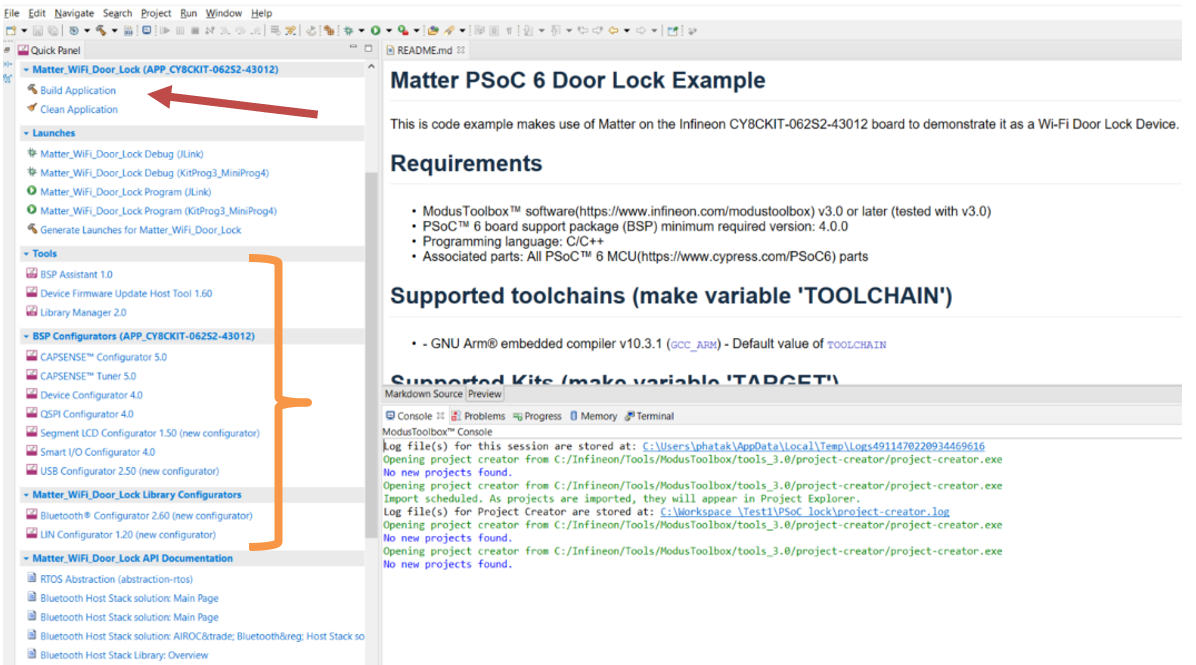Click the yellow Back navigation arrow

pyautogui.click(x=613, y=31)
